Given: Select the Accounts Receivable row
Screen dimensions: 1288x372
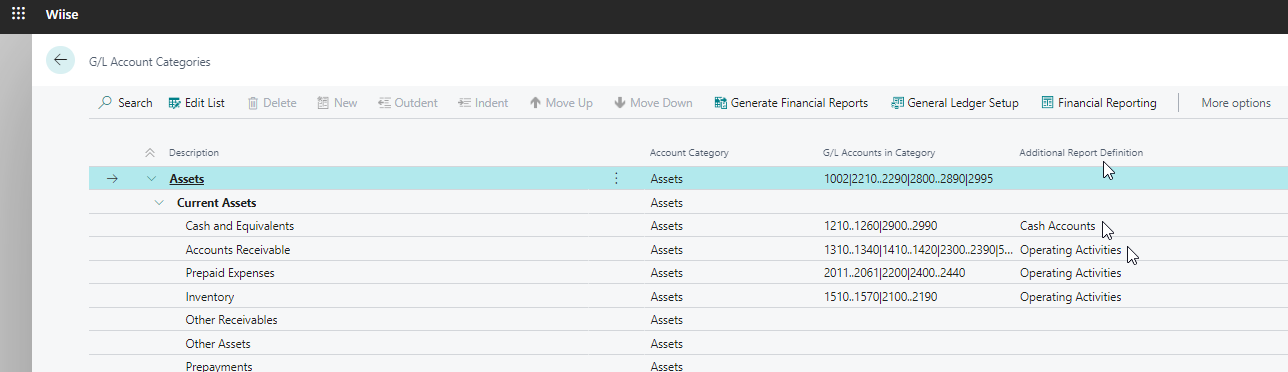Looking at the screenshot, I should point(688,250).
